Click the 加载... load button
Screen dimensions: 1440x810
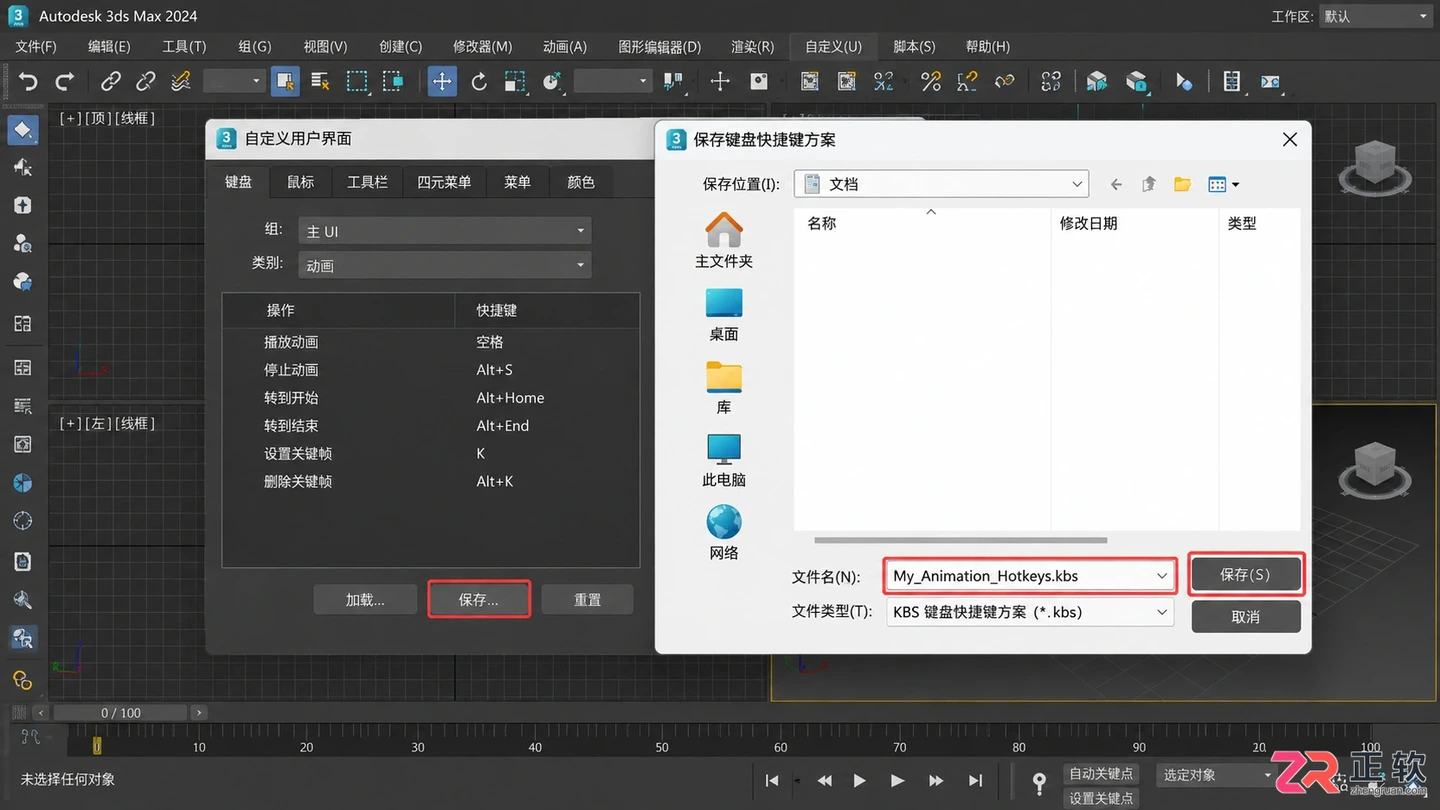365,600
